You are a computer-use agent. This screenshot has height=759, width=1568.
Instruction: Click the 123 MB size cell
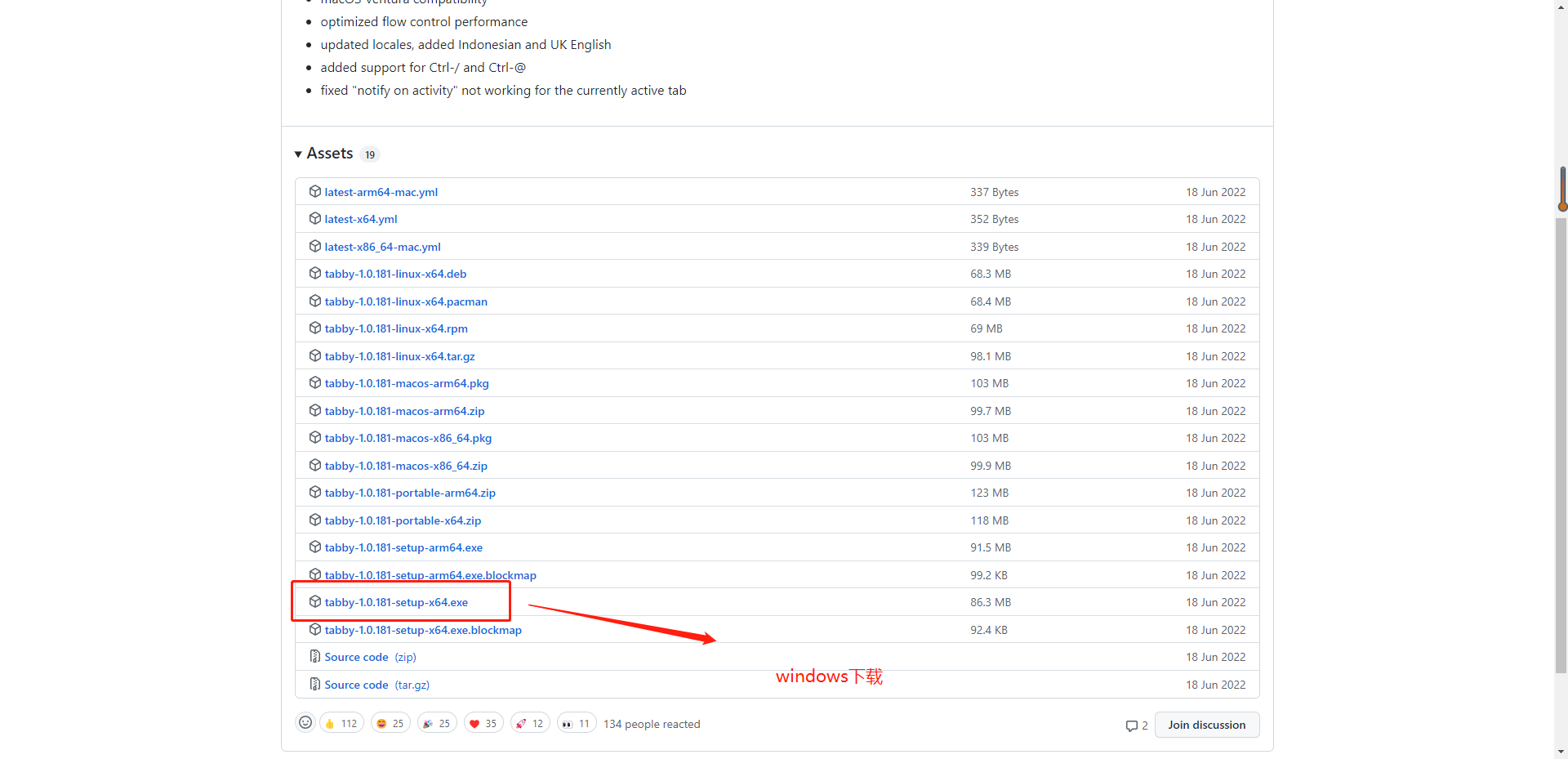point(990,493)
